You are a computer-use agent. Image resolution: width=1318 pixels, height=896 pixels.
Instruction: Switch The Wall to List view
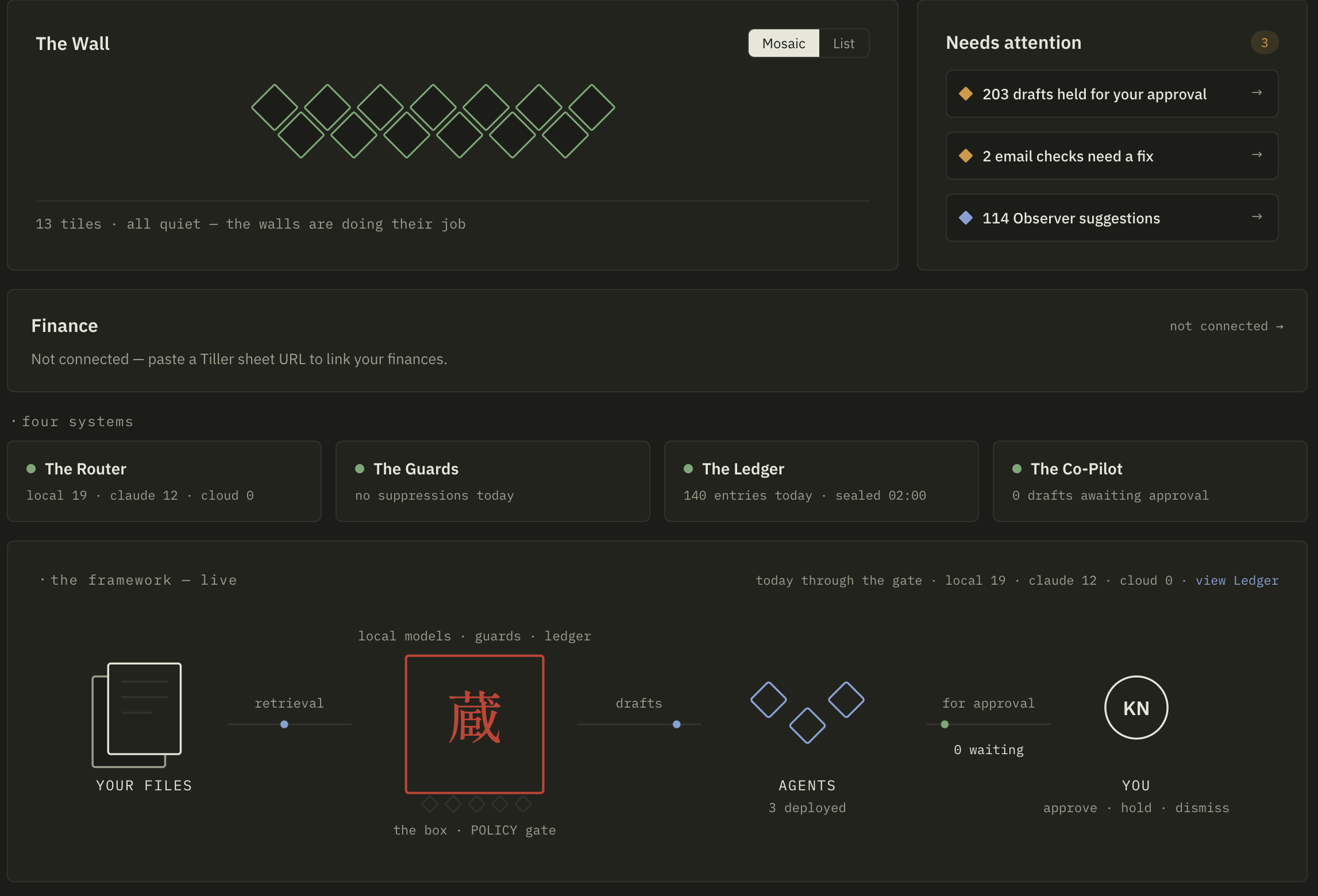[843, 44]
